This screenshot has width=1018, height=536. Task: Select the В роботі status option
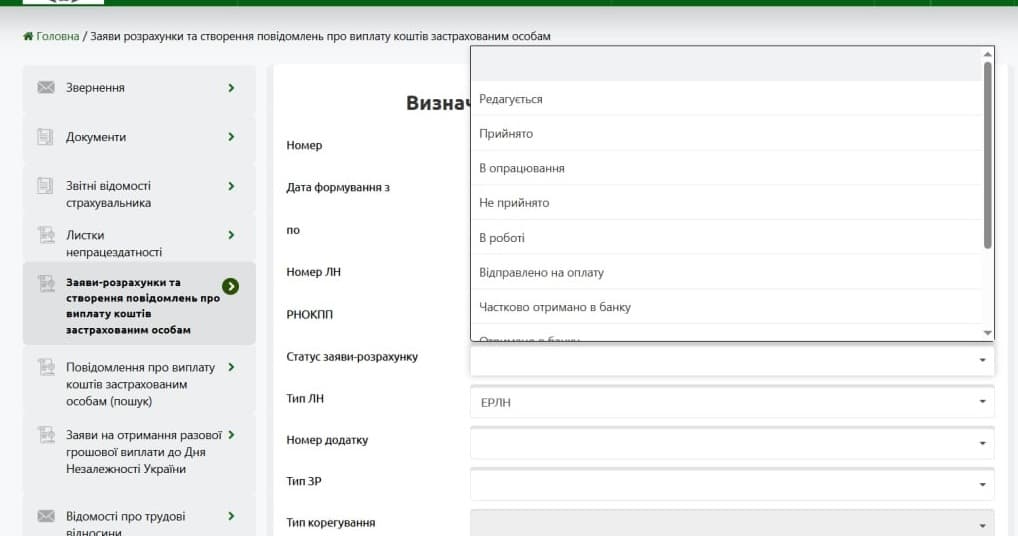(x=727, y=238)
